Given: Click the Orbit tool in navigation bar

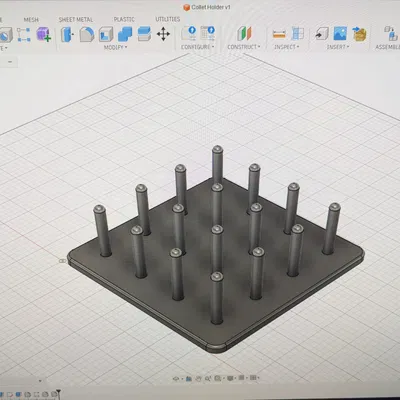Looking at the screenshot, I should tap(176, 378).
